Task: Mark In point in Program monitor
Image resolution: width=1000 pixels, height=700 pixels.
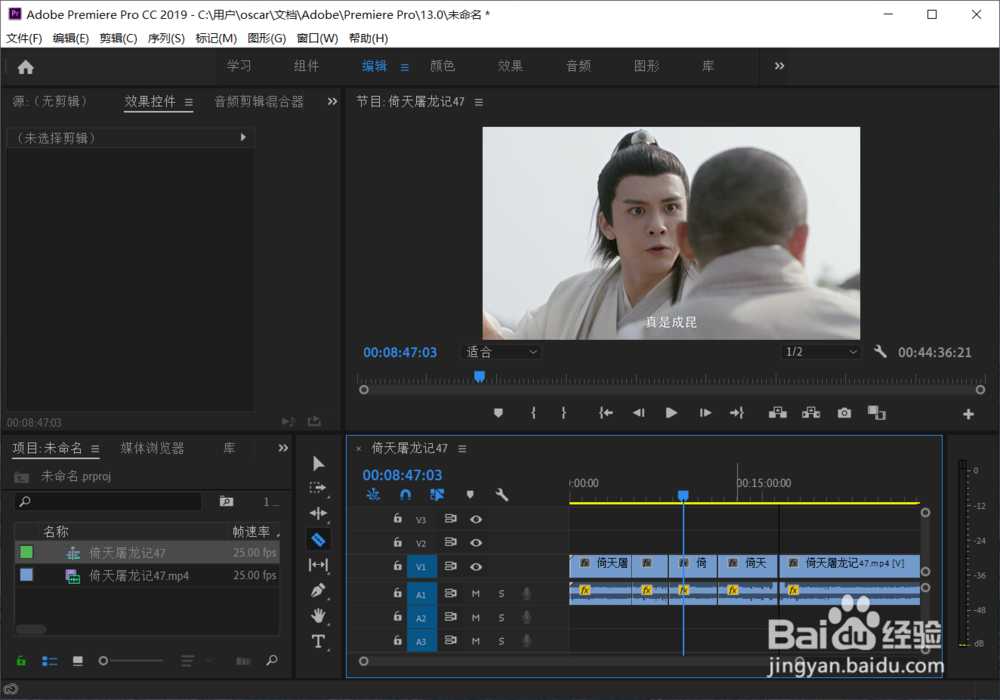Action: 533,413
